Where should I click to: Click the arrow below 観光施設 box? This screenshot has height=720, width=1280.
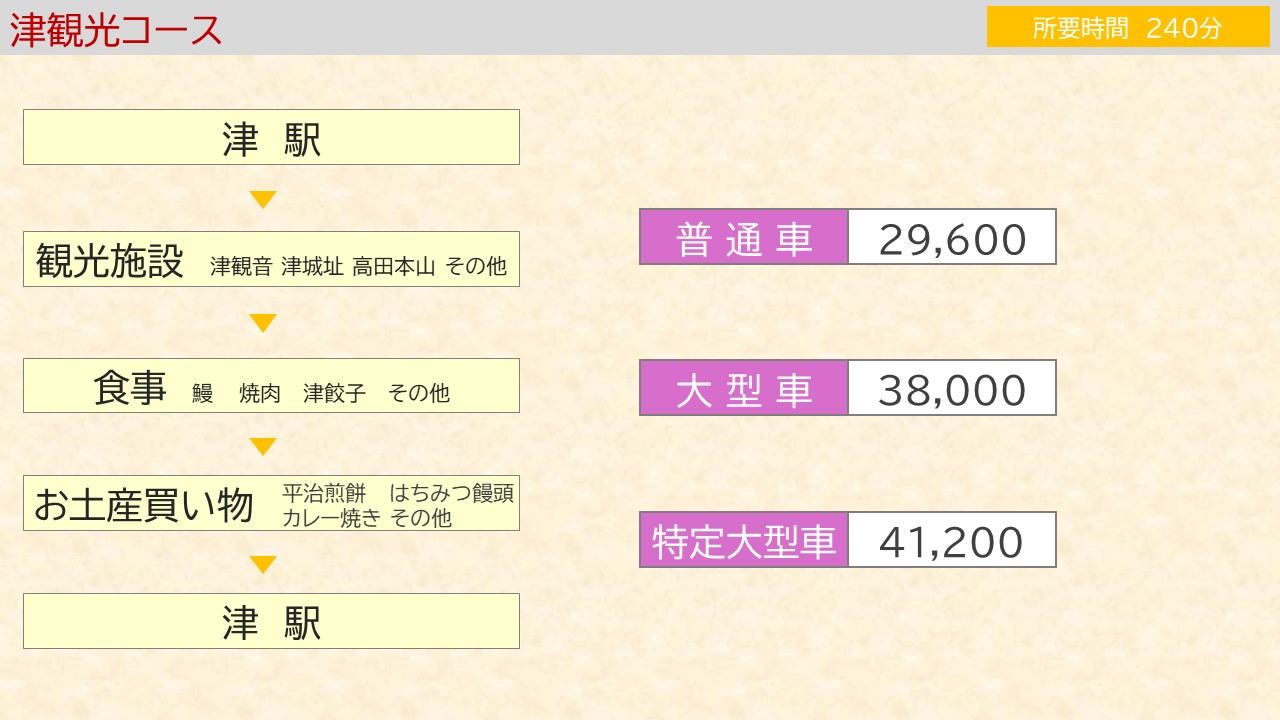(x=263, y=323)
